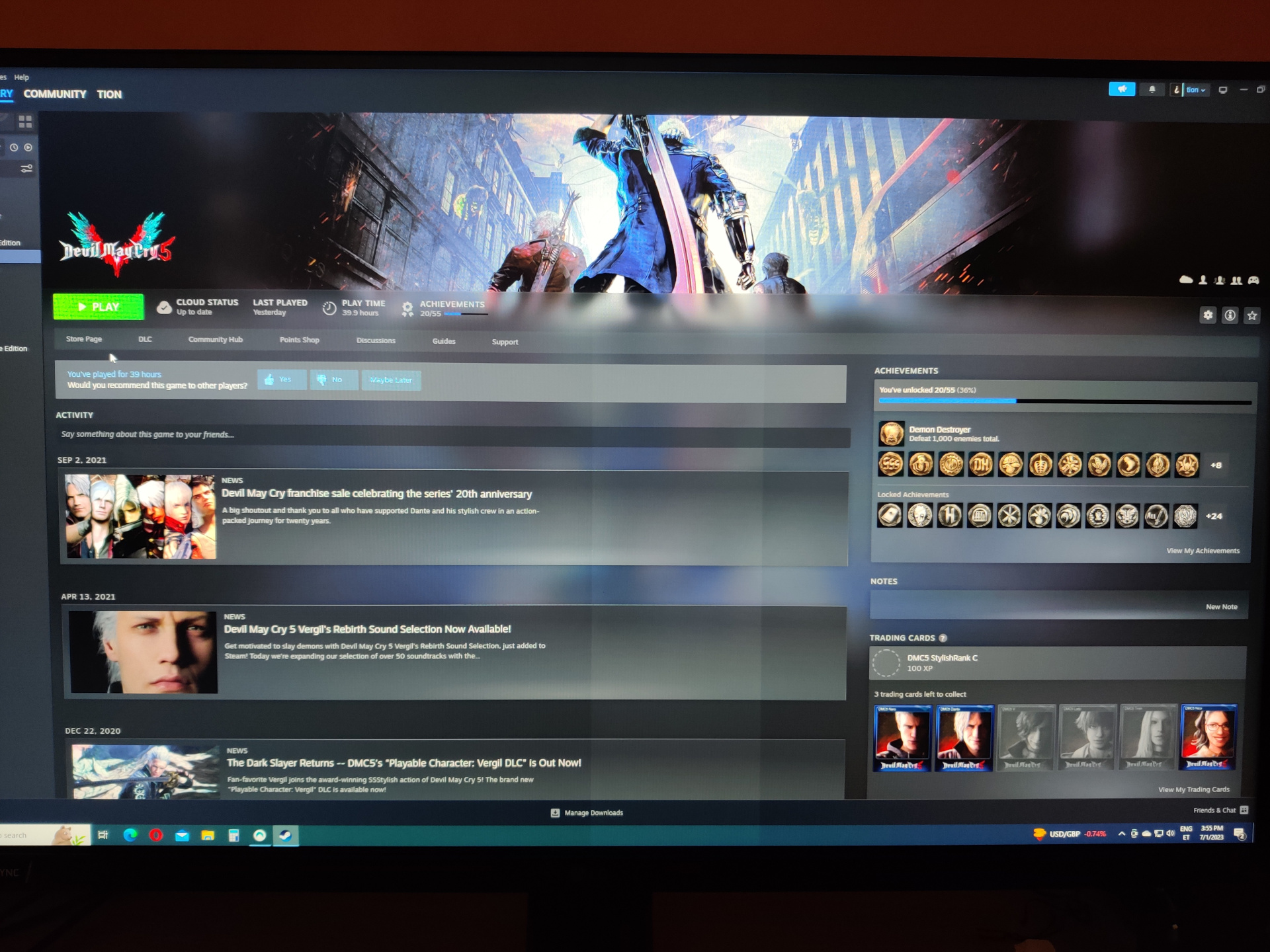Click Manage Downloads at the bottom
This screenshot has height=952, width=1270.
tap(587, 813)
